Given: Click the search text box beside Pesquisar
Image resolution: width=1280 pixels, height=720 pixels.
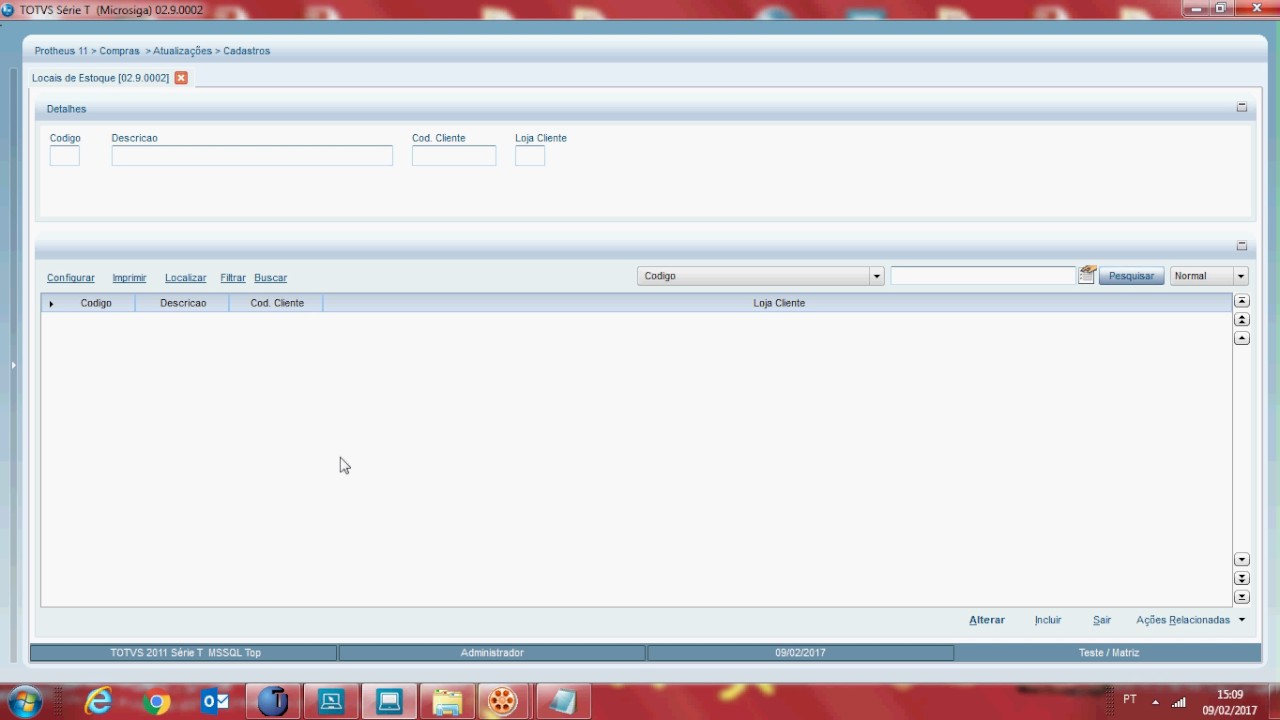Looking at the screenshot, I should tap(983, 276).
